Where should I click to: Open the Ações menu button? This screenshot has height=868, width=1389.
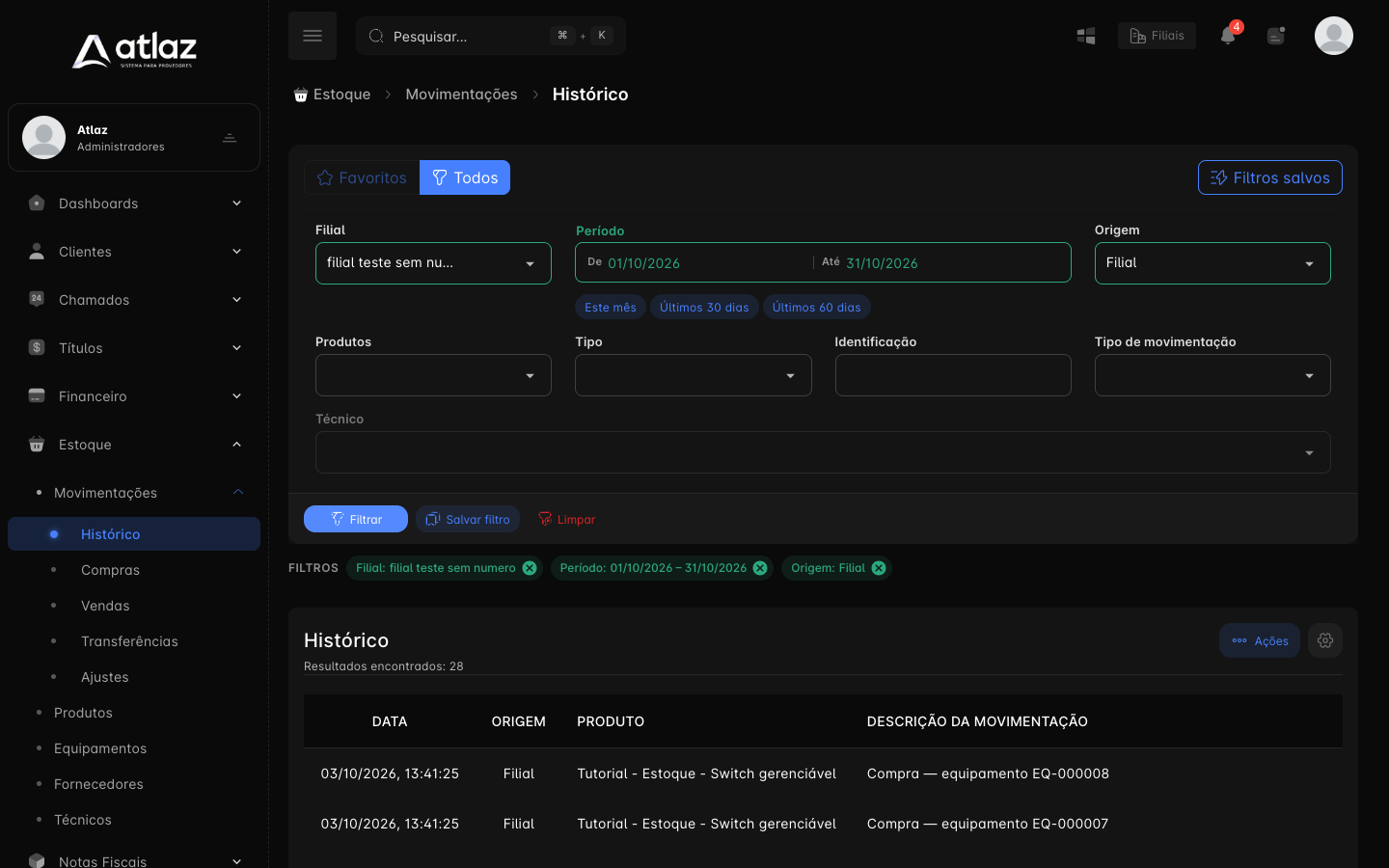(x=1260, y=640)
